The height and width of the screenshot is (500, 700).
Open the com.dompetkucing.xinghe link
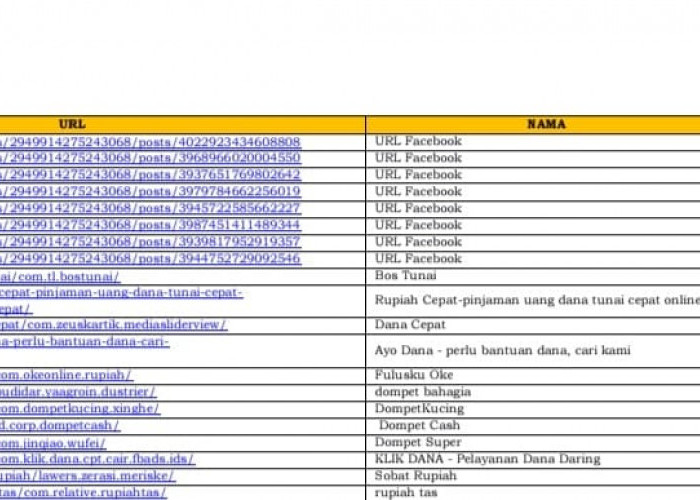[x=80, y=409]
